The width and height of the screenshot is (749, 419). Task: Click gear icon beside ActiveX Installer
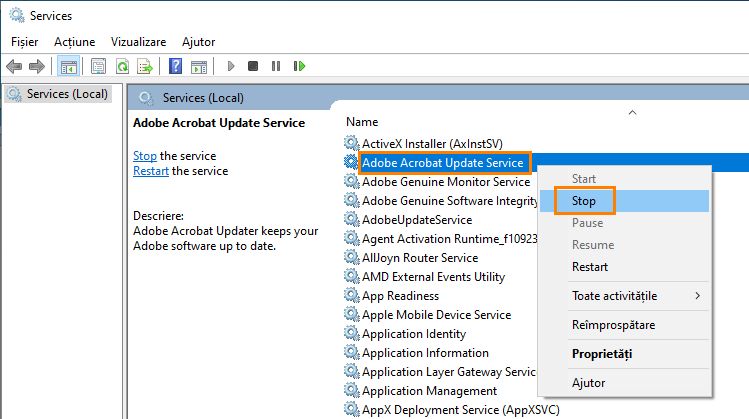pyautogui.click(x=352, y=143)
